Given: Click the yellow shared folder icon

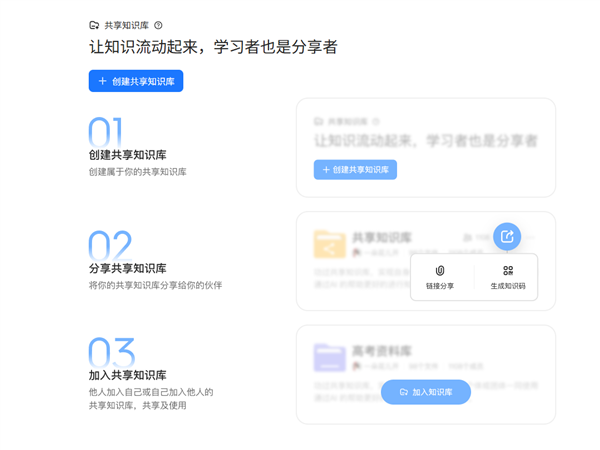Looking at the screenshot, I should pos(329,245).
